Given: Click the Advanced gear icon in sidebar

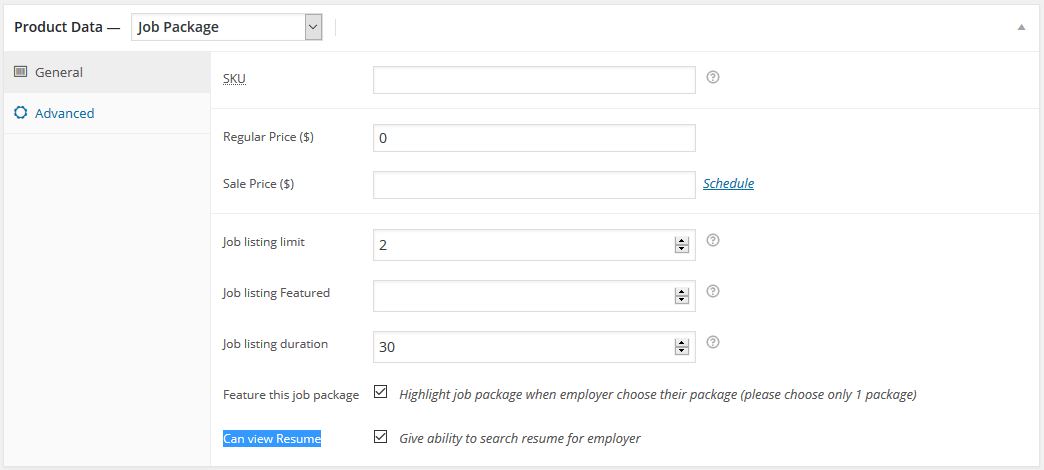Looking at the screenshot, I should point(20,113).
